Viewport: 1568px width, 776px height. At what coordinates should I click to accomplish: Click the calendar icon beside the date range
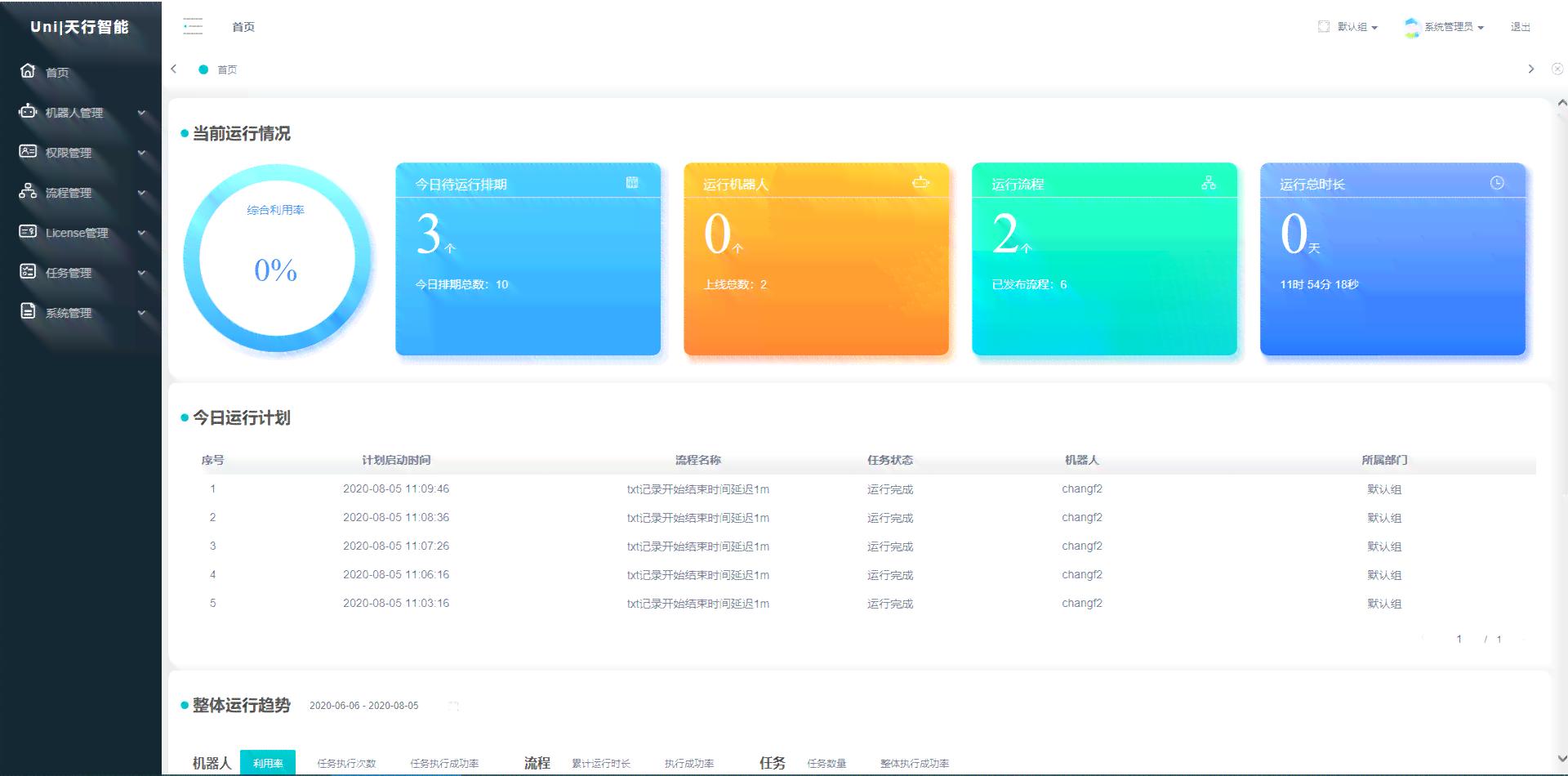(454, 706)
